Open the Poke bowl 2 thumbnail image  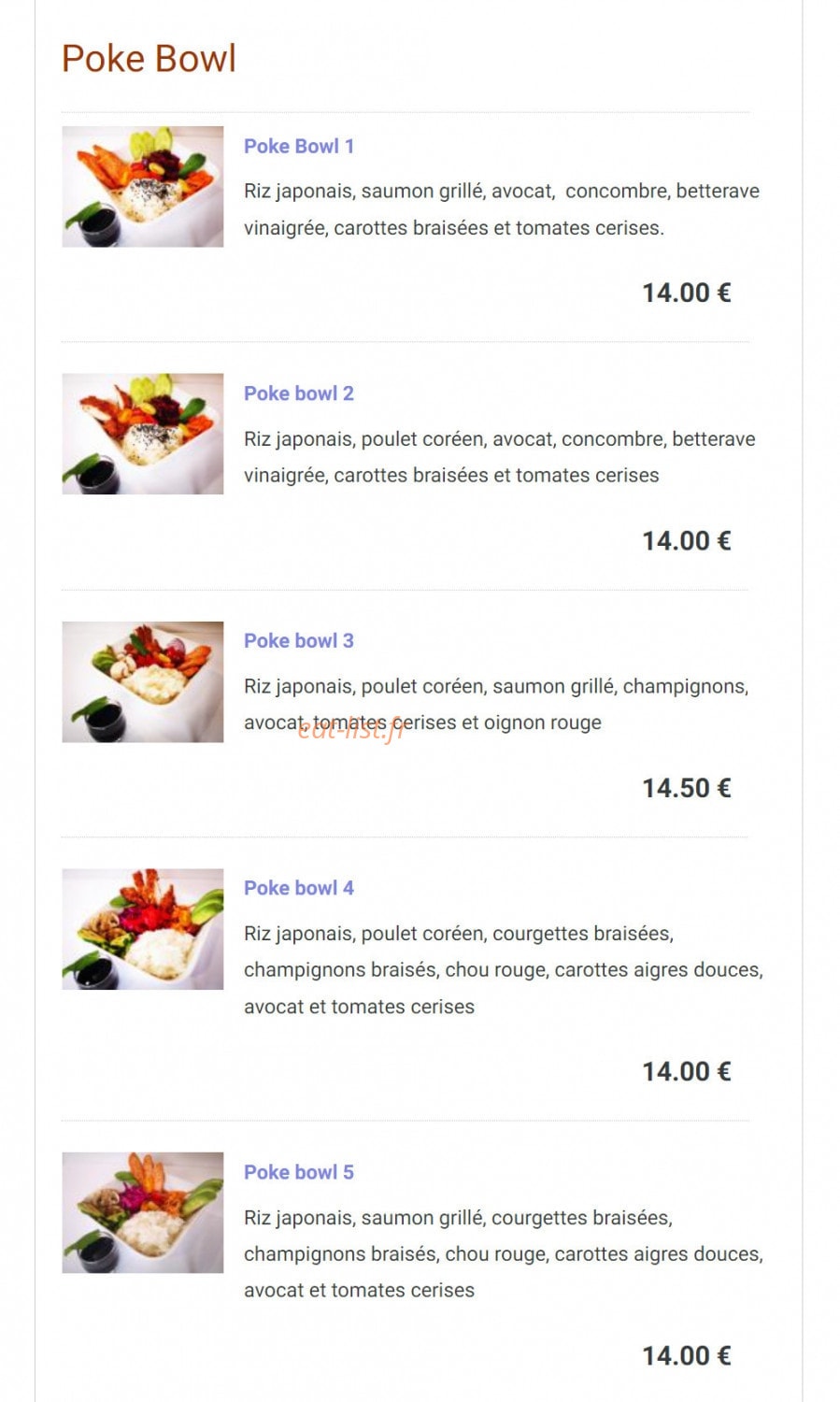(142, 434)
